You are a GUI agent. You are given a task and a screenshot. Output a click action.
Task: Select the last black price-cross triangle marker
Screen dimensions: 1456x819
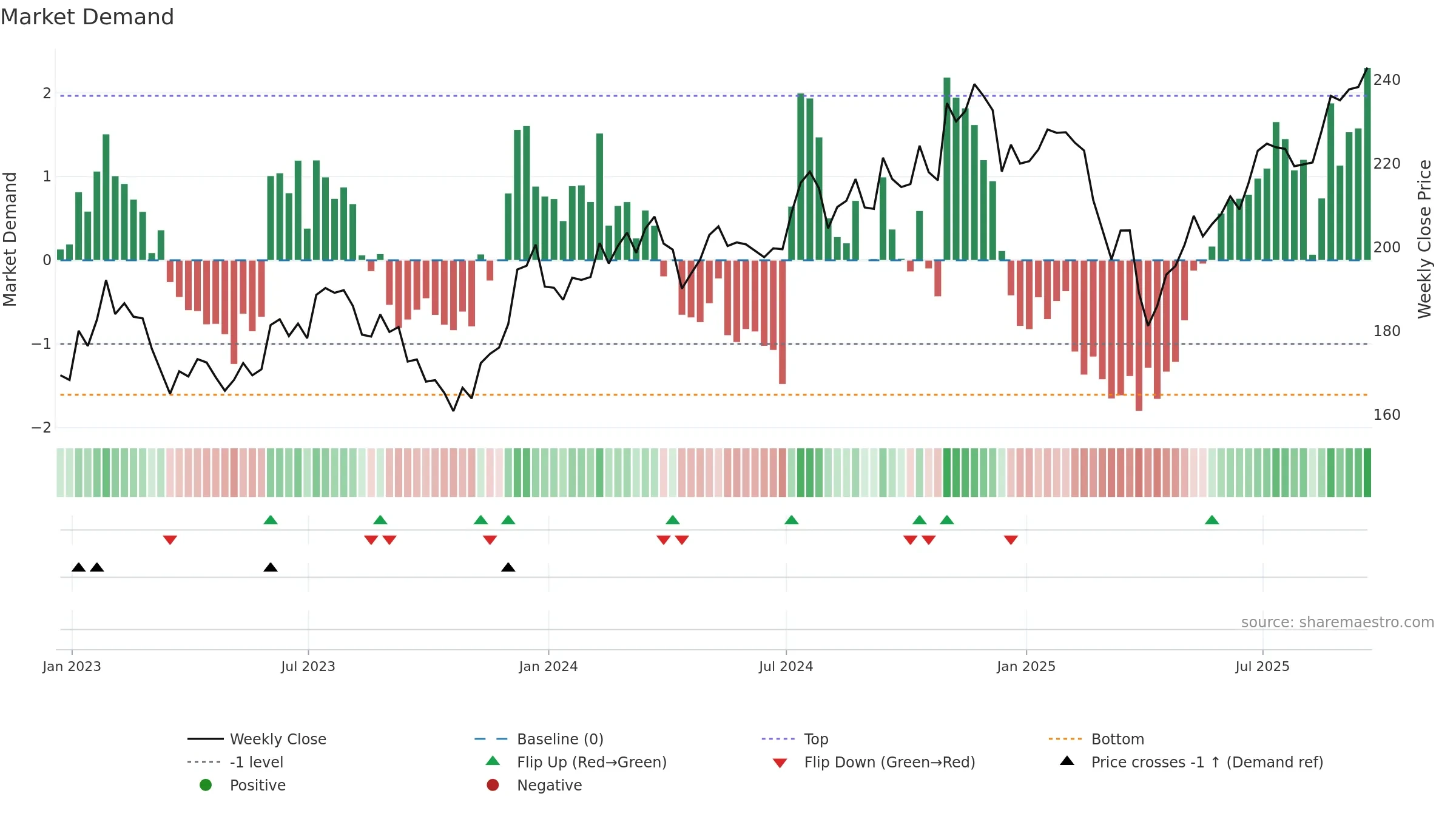pos(508,567)
